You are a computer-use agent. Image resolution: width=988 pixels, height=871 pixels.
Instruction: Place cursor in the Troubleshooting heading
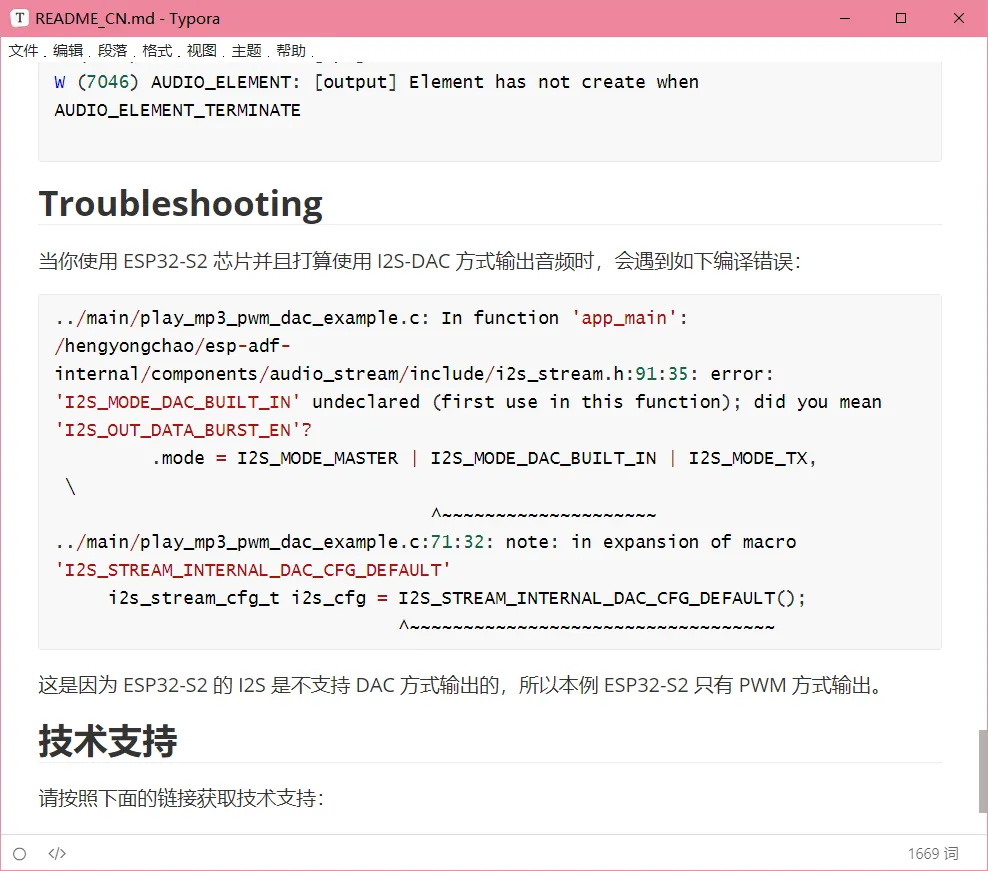181,204
